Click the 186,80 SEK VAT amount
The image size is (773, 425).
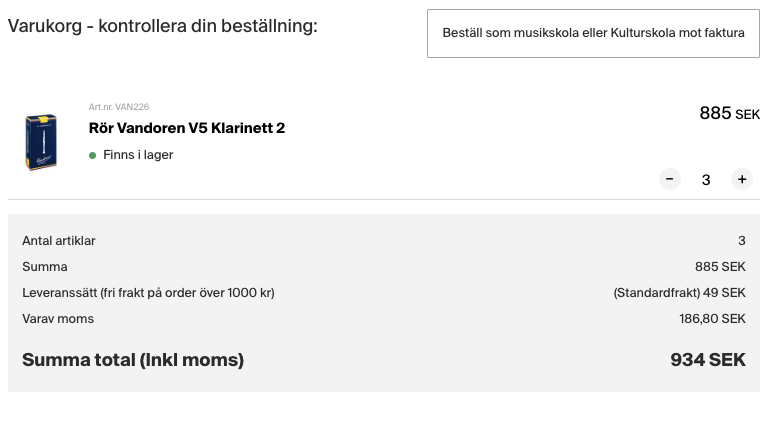click(712, 319)
